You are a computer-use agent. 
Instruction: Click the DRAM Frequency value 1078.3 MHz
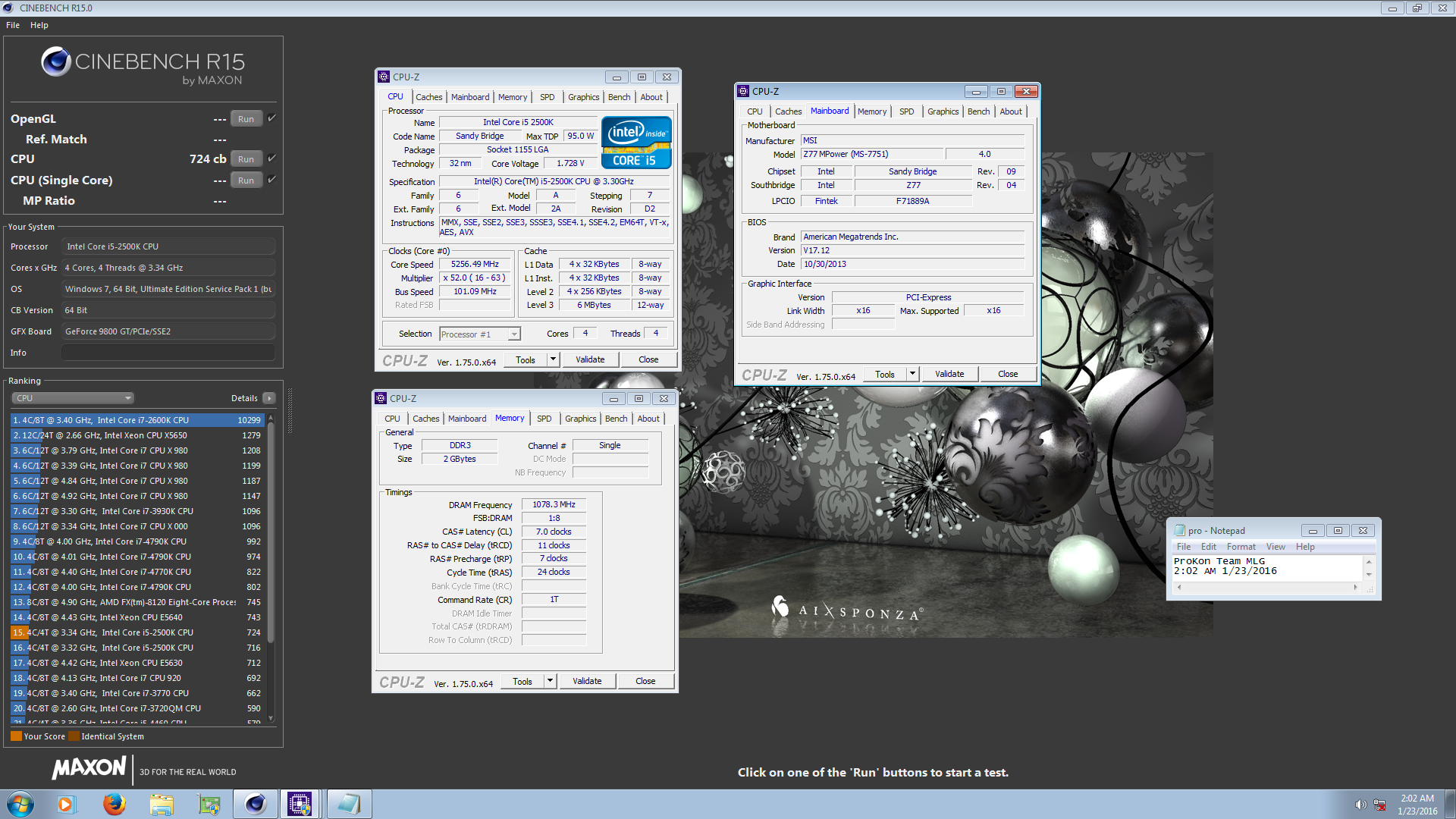click(x=554, y=504)
